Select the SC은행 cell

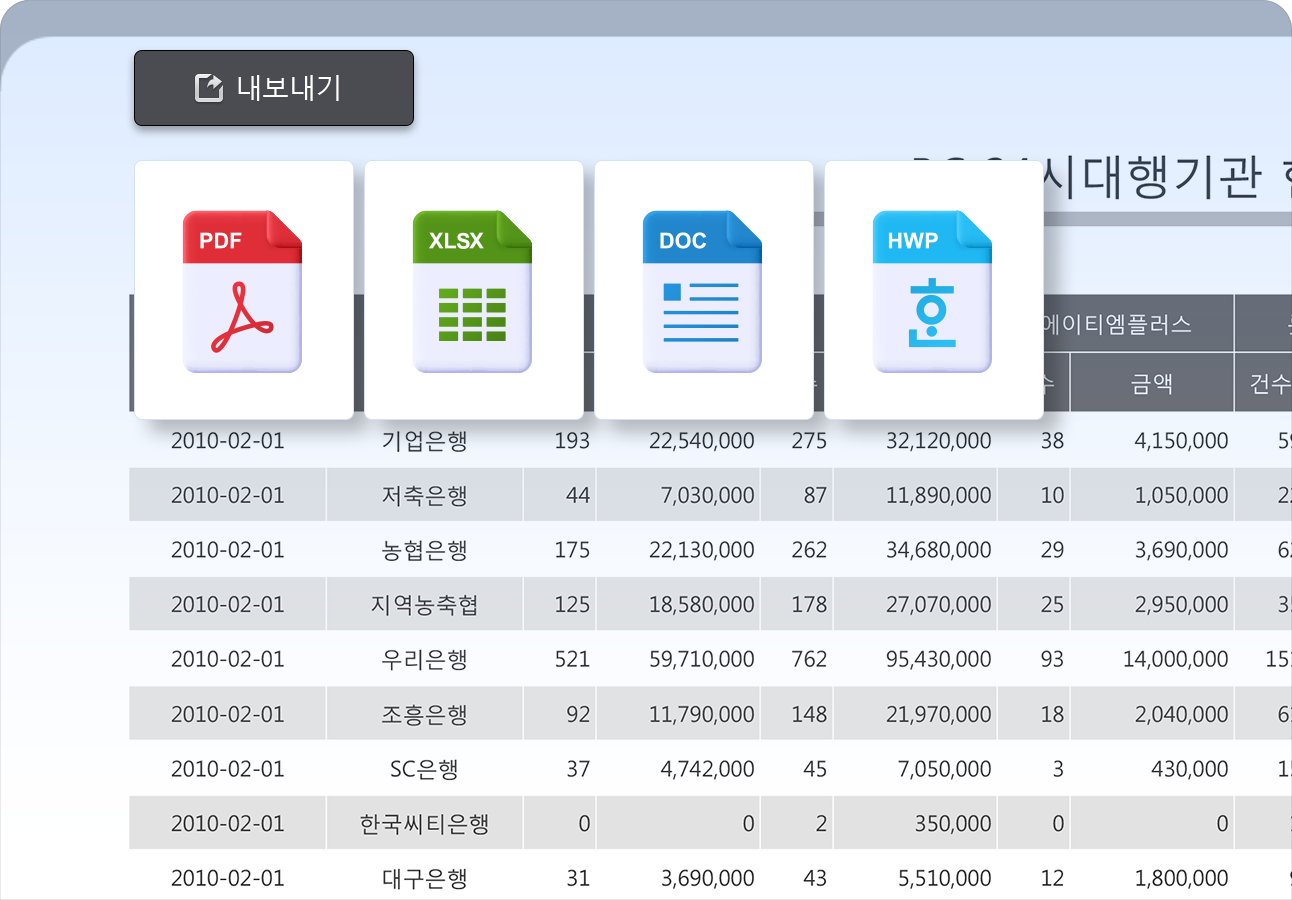click(x=424, y=770)
